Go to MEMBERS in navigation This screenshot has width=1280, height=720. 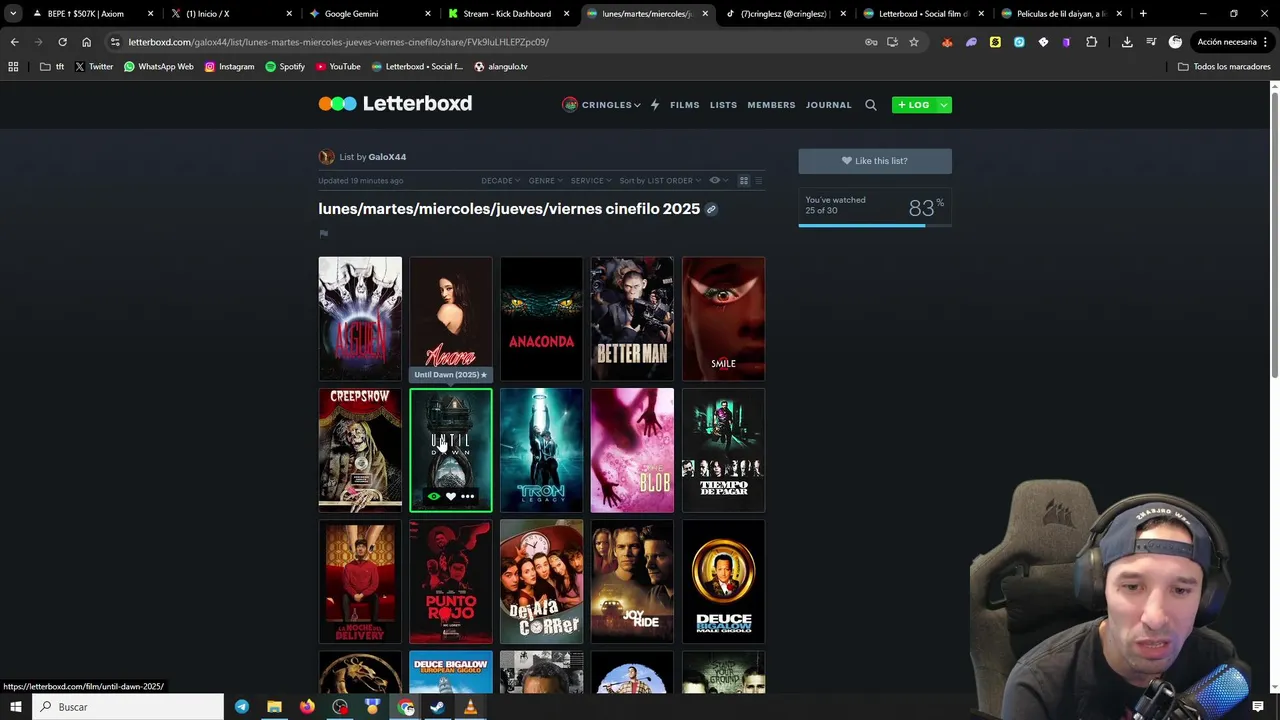[x=771, y=105]
